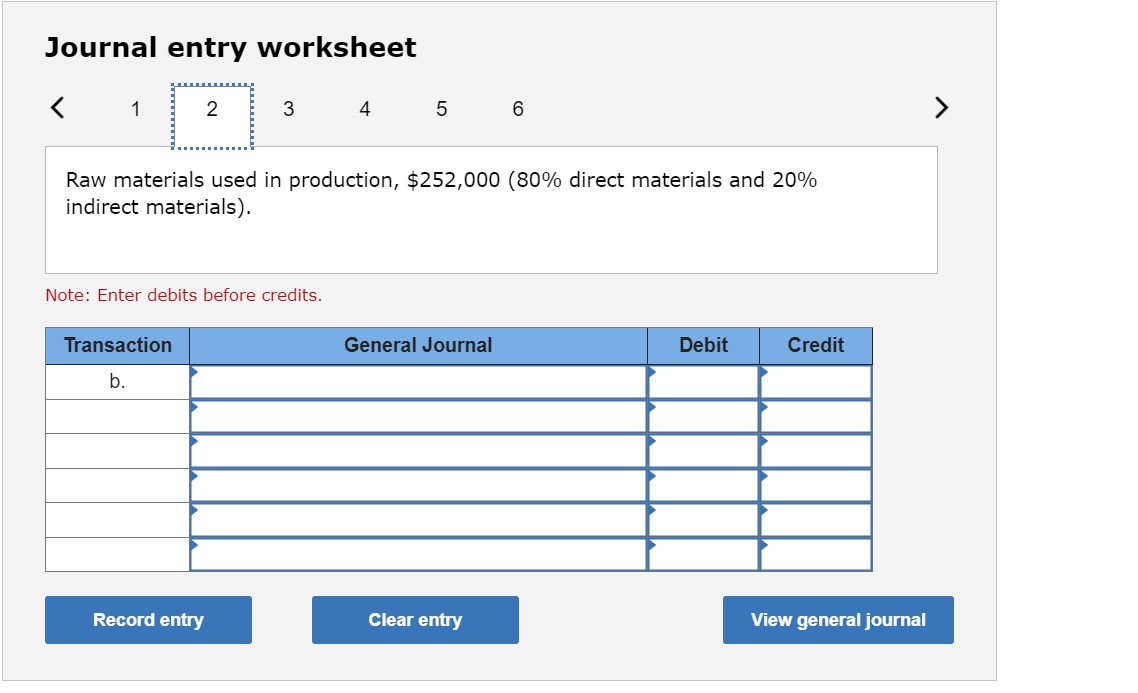Open transaction tab 4

pos(365,109)
